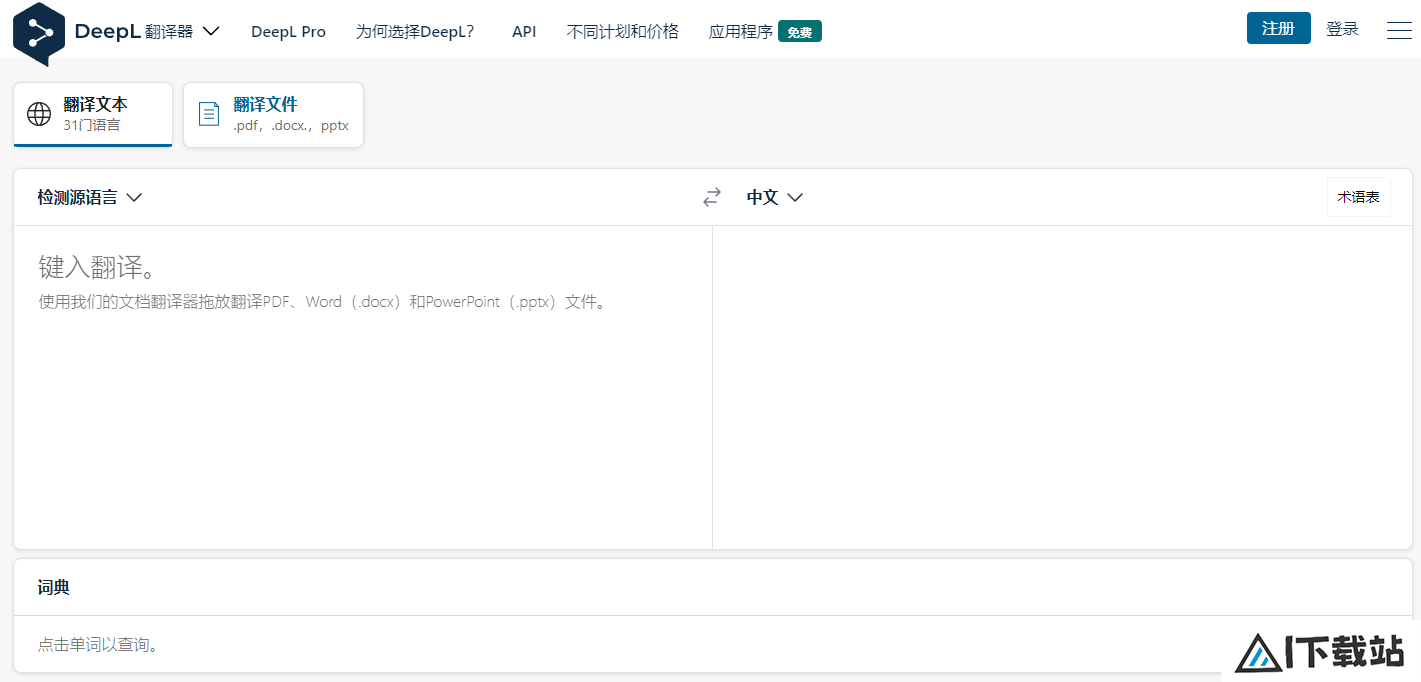Open 为何选择DeepL? page
1421x682 pixels.
click(x=415, y=31)
